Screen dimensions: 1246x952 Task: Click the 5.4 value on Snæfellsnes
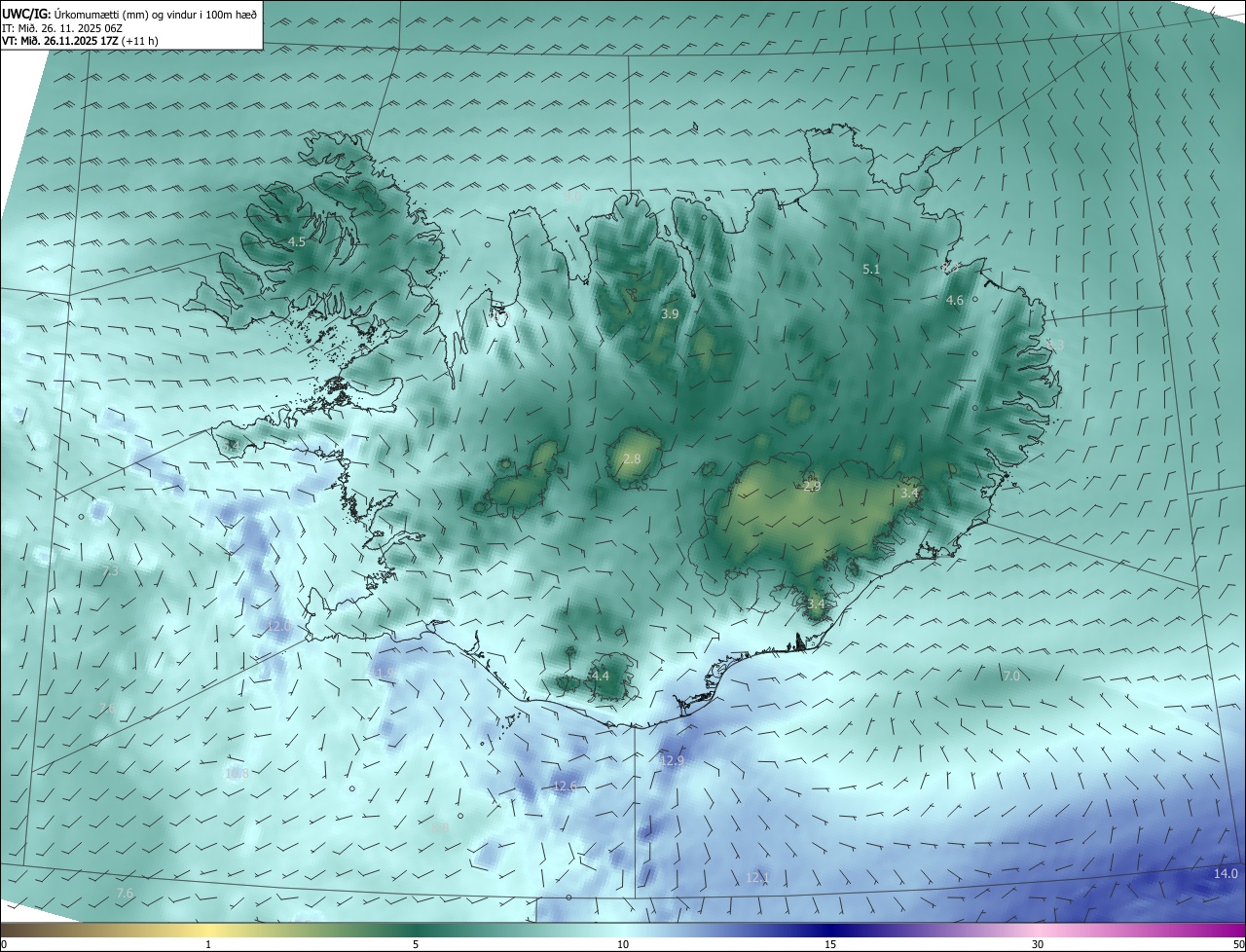pyautogui.click(x=233, y=445)
